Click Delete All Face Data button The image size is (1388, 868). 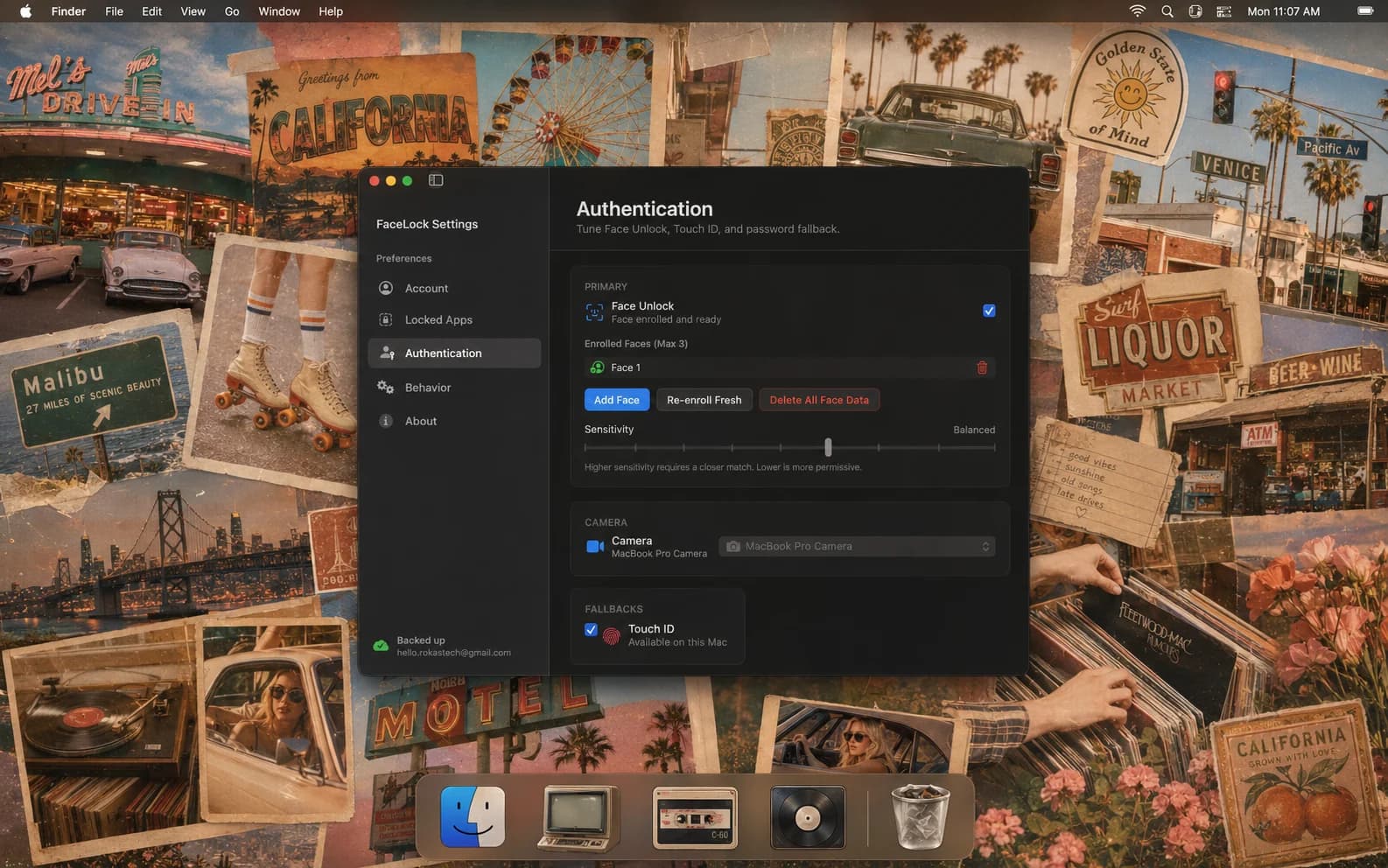pos(819,400)
